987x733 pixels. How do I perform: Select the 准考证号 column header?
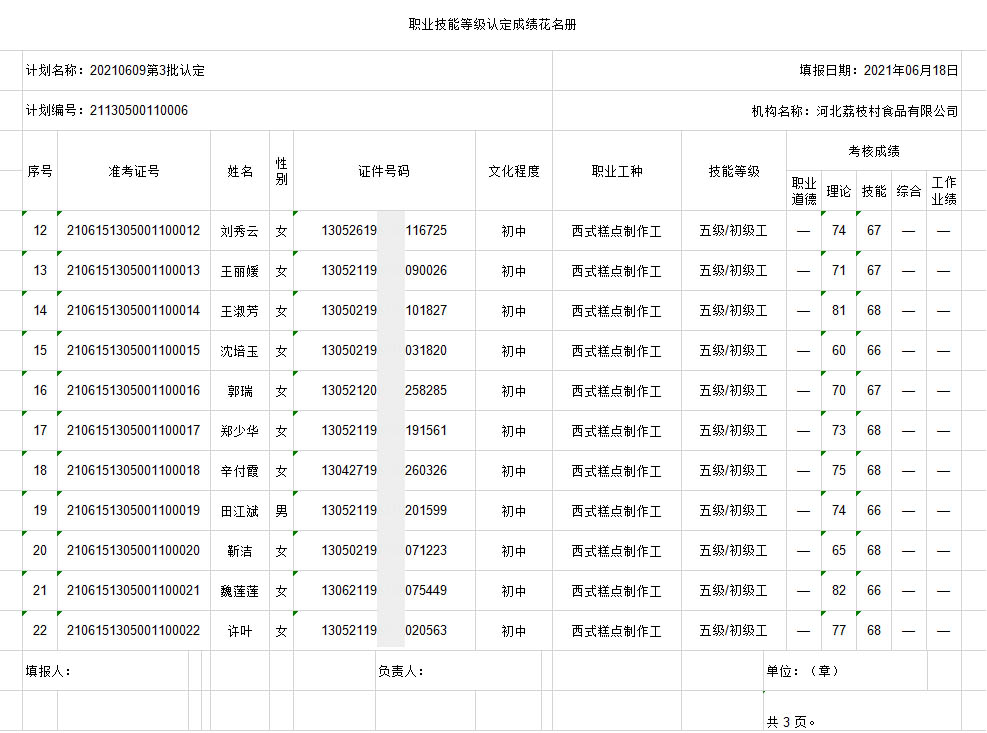pyautogui.click(x=134, y=171)
